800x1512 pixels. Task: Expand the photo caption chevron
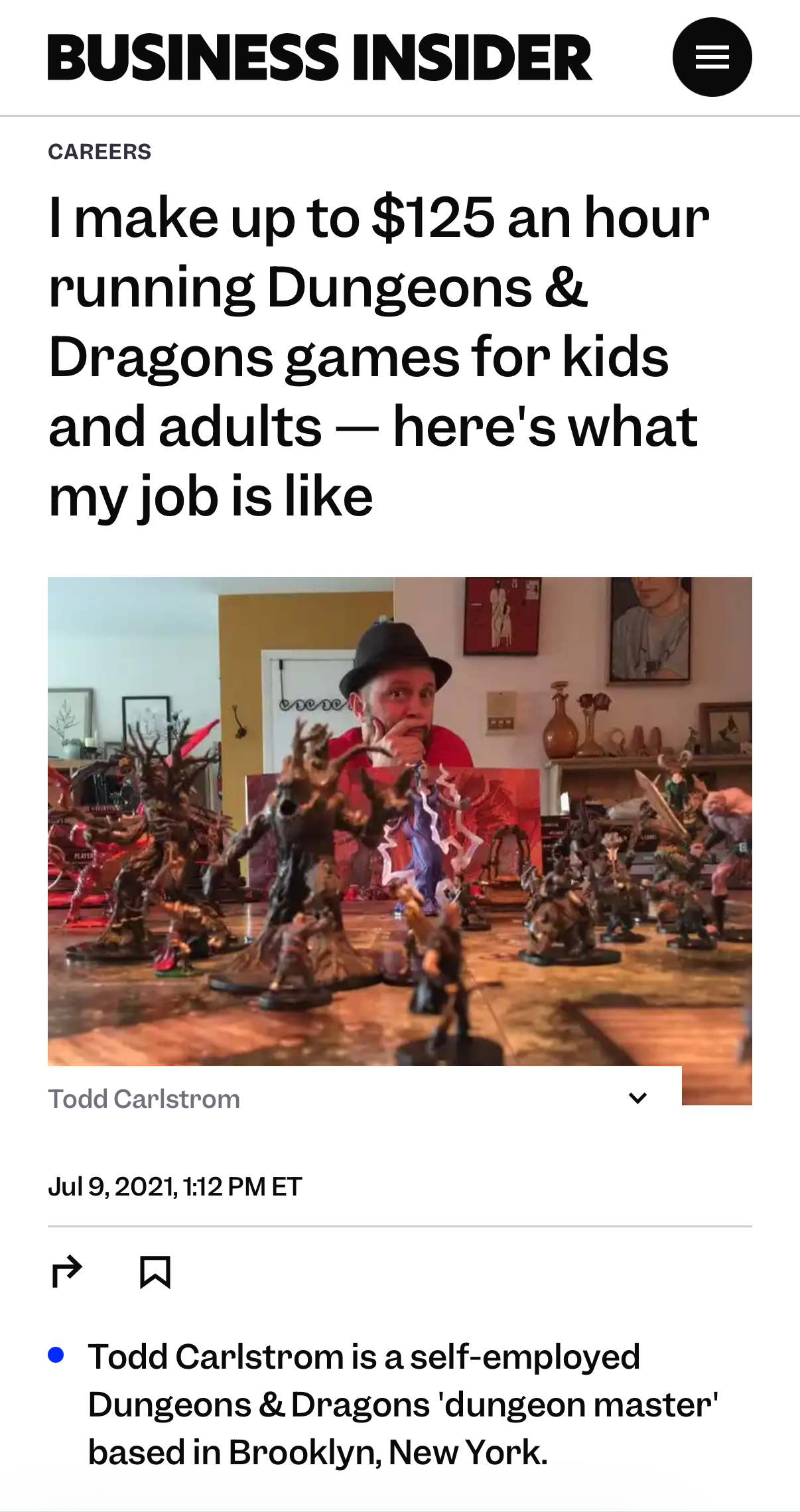click(x=637, y=1098)
